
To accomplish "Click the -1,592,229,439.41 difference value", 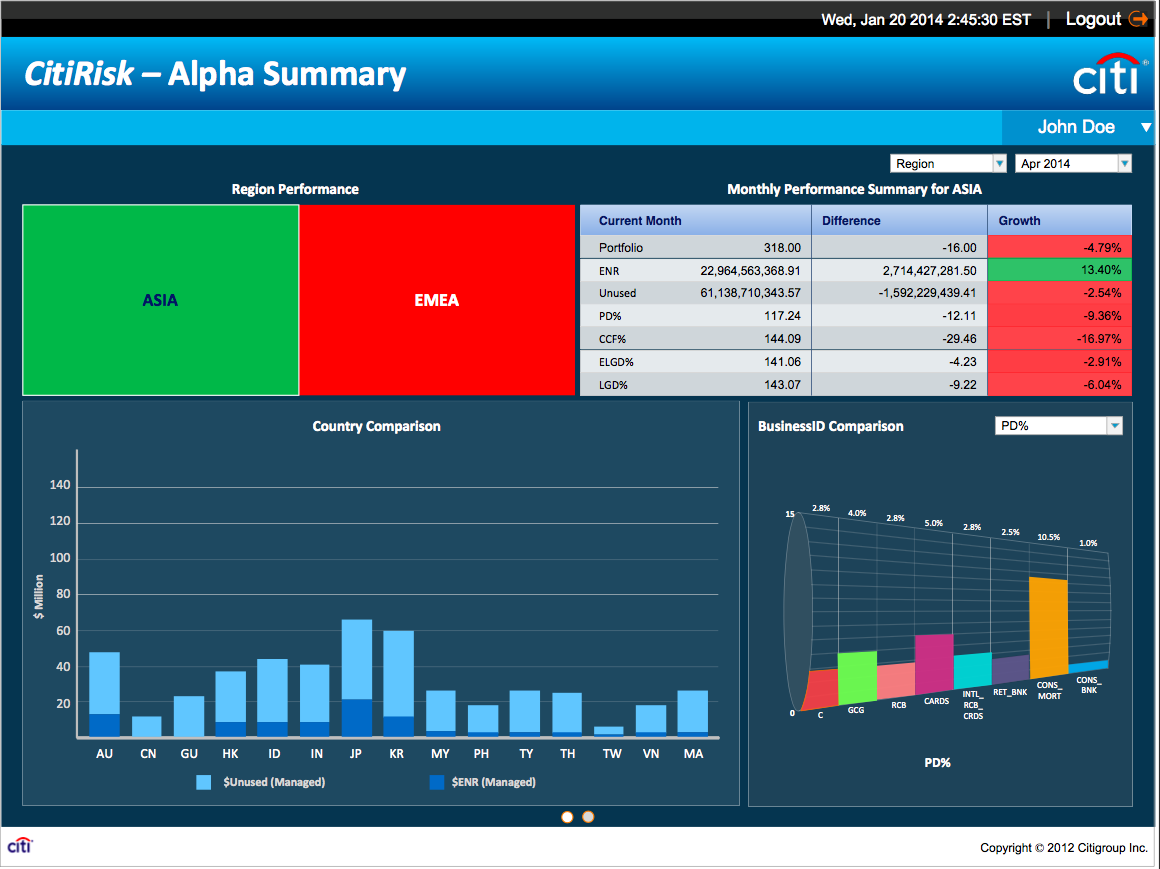I will point(927,293).
